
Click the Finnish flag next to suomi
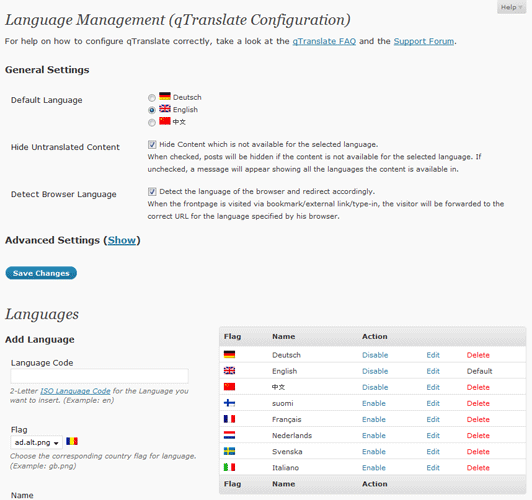pos(229,403)
